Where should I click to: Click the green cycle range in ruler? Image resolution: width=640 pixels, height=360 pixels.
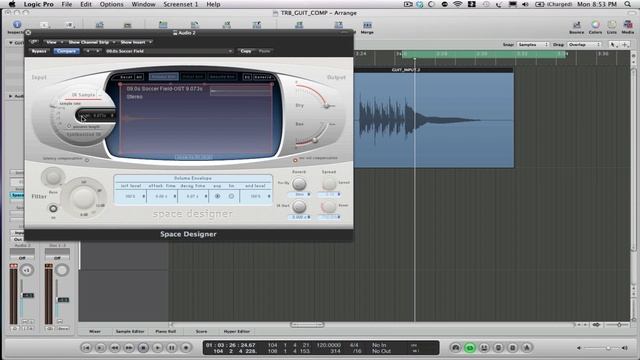pos(484,54)
